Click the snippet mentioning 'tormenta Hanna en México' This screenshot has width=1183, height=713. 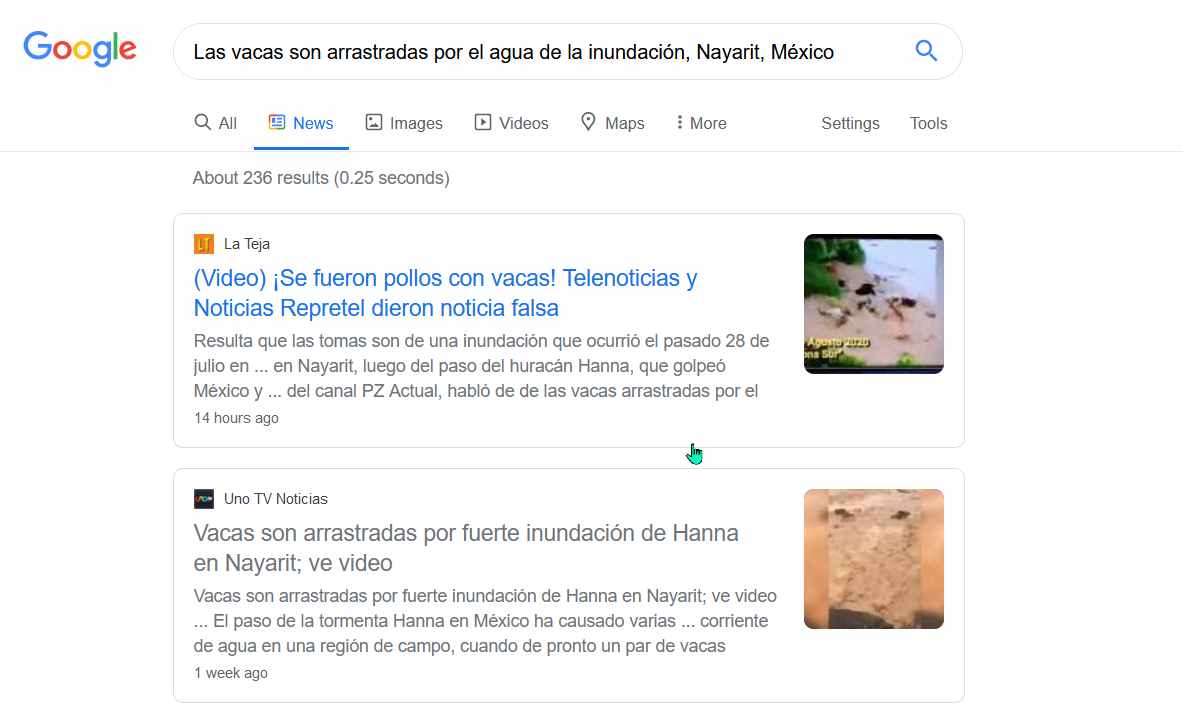tap(485, 621)
